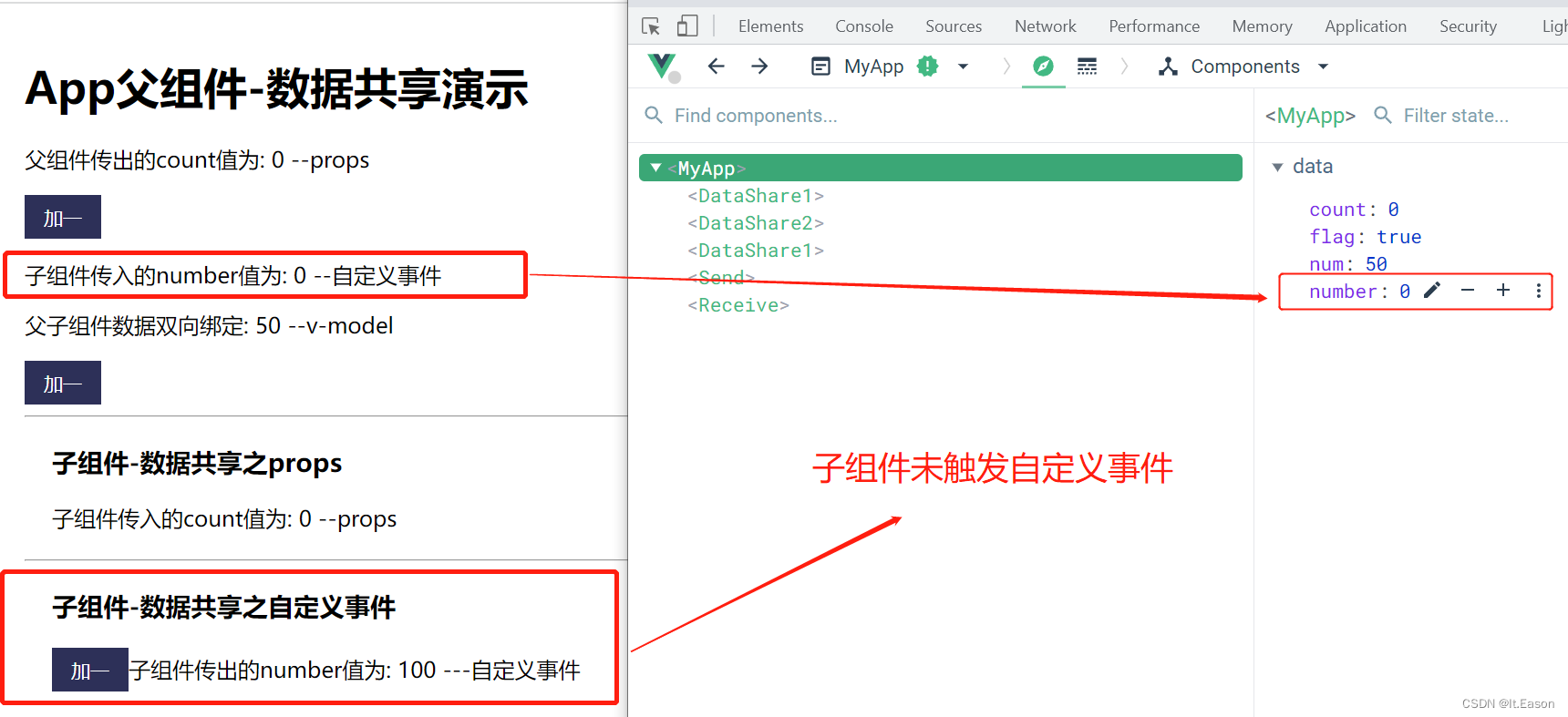
Task: Click the 子组件传出的number值为: 100 text
Action: (284, 671)
